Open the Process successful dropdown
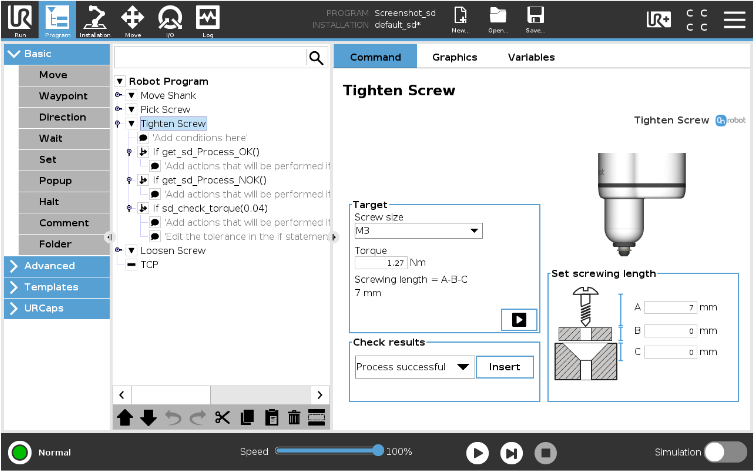 [414, 367]
